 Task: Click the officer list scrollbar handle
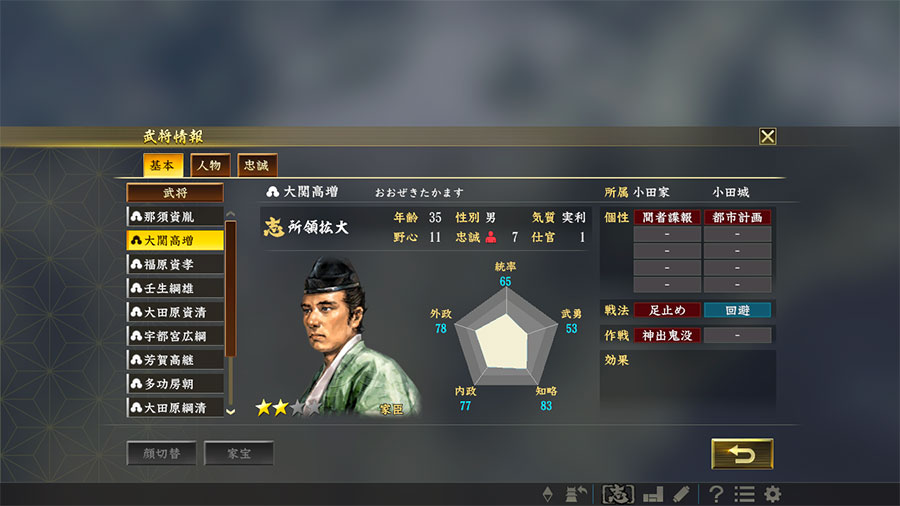click(231, 289)
